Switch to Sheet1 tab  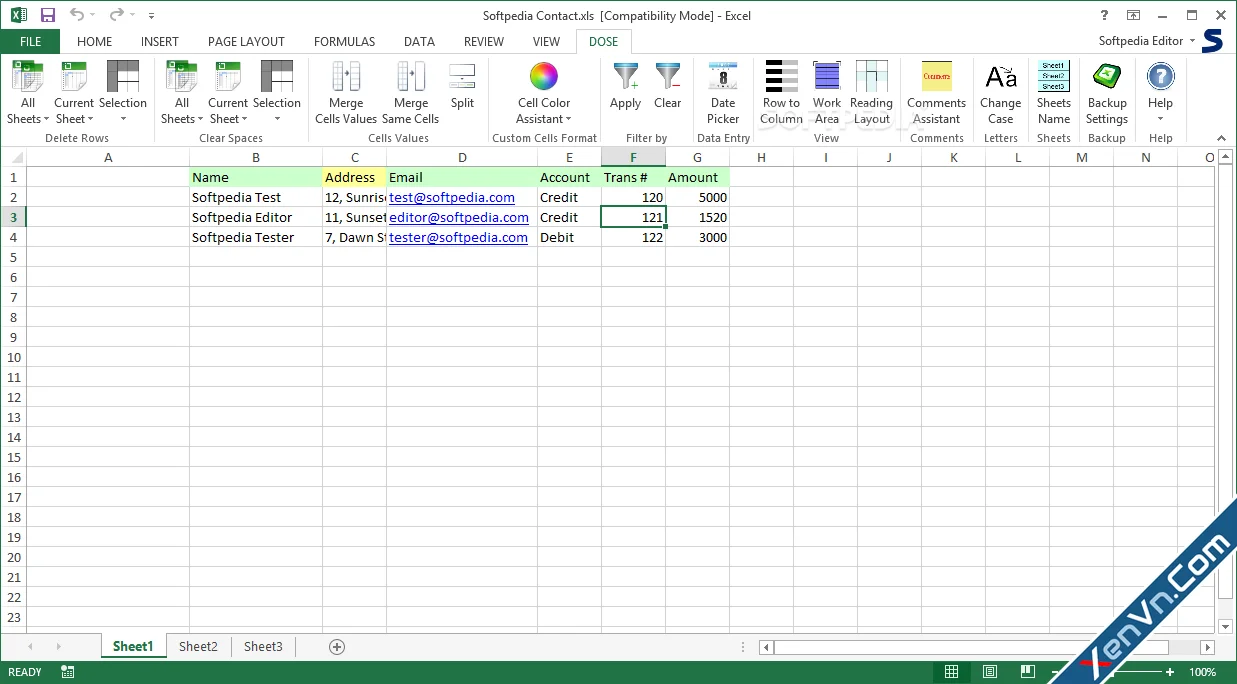(133, 646)
